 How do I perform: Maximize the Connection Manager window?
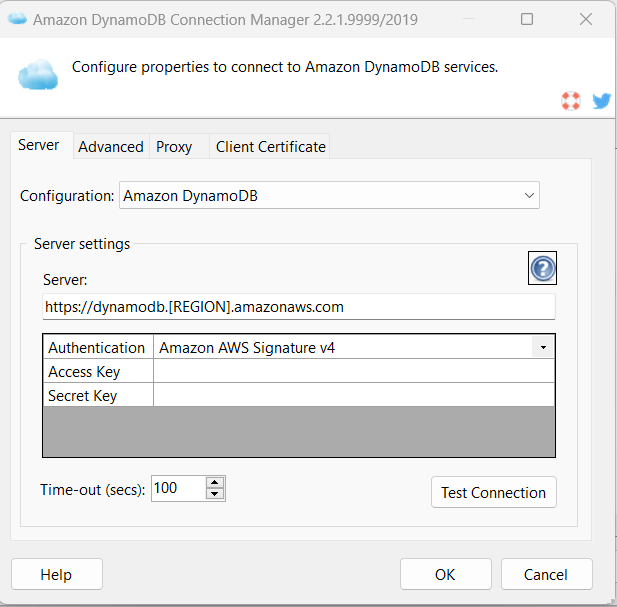click(x=527, y=19)
